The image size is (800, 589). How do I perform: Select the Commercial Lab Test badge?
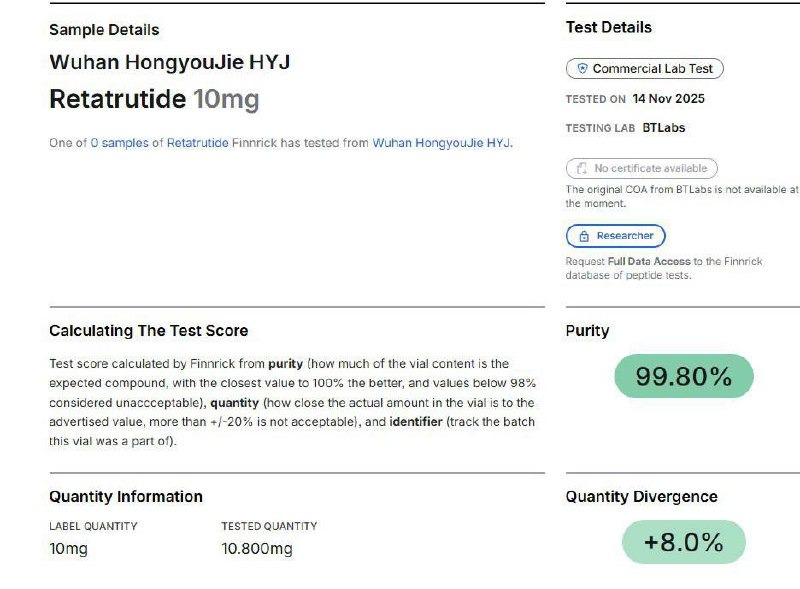(645, 69)
